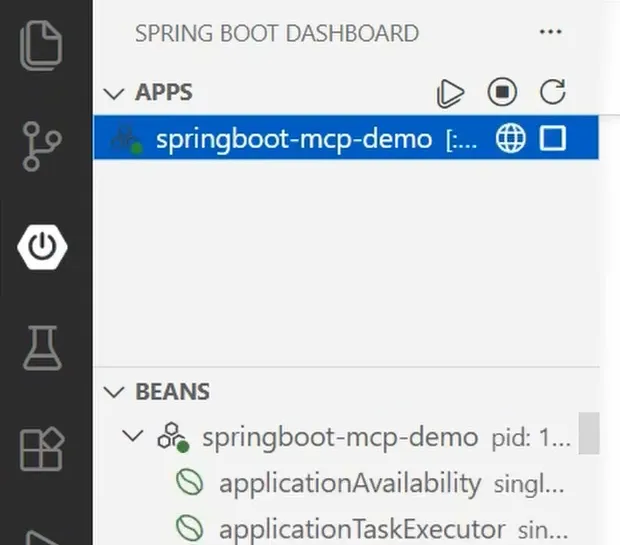Image resolution: width=620 pixels, height=545 pixels.
Task: Click the '[:...' port text of selected app
Action: (461, 140)
